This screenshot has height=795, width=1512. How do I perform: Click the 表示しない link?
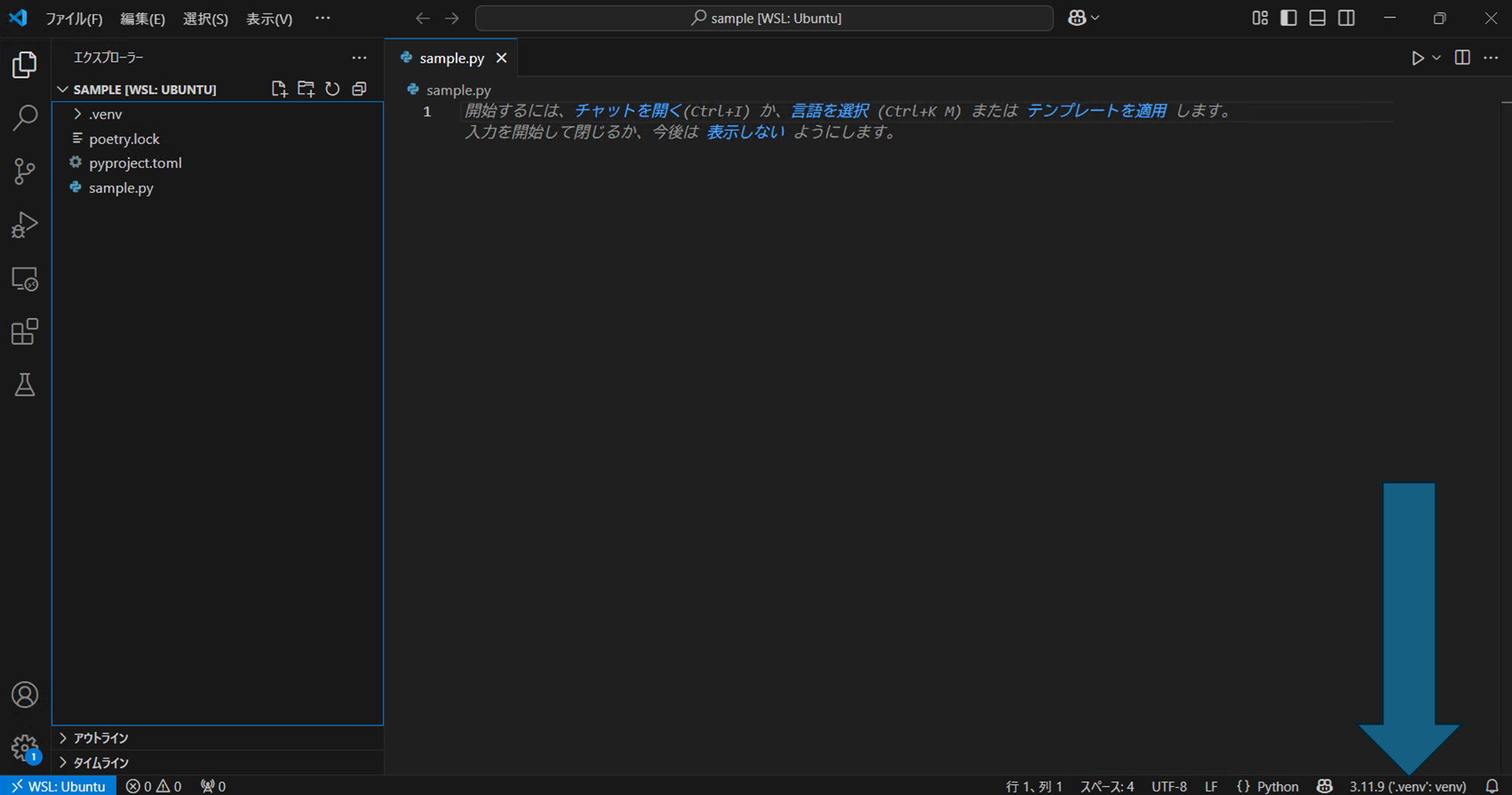pos(745,132)
